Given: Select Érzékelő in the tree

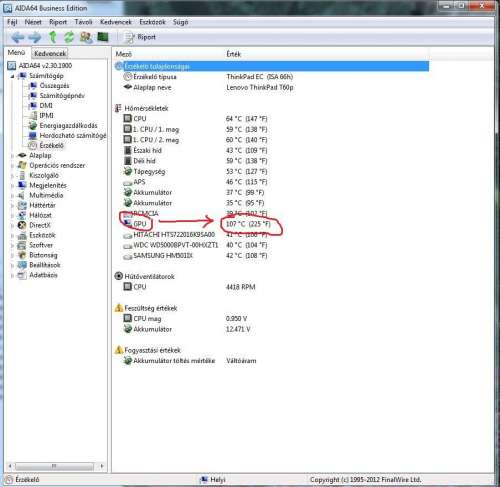Looking at the screenshot, I should pos(51,146).
